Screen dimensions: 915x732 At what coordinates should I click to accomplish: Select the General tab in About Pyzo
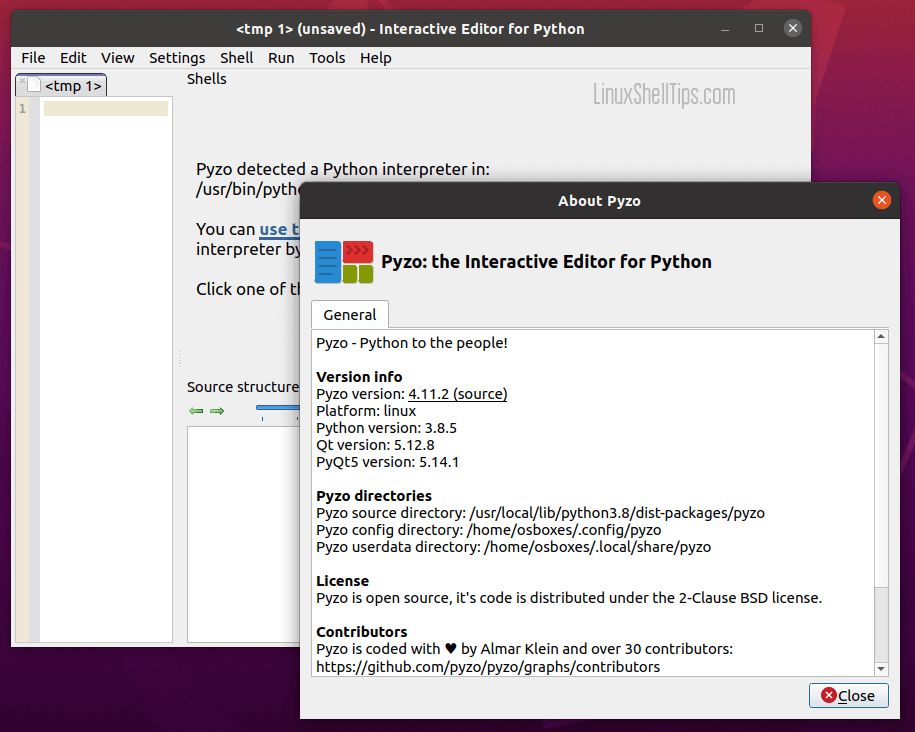coord(350,315)
